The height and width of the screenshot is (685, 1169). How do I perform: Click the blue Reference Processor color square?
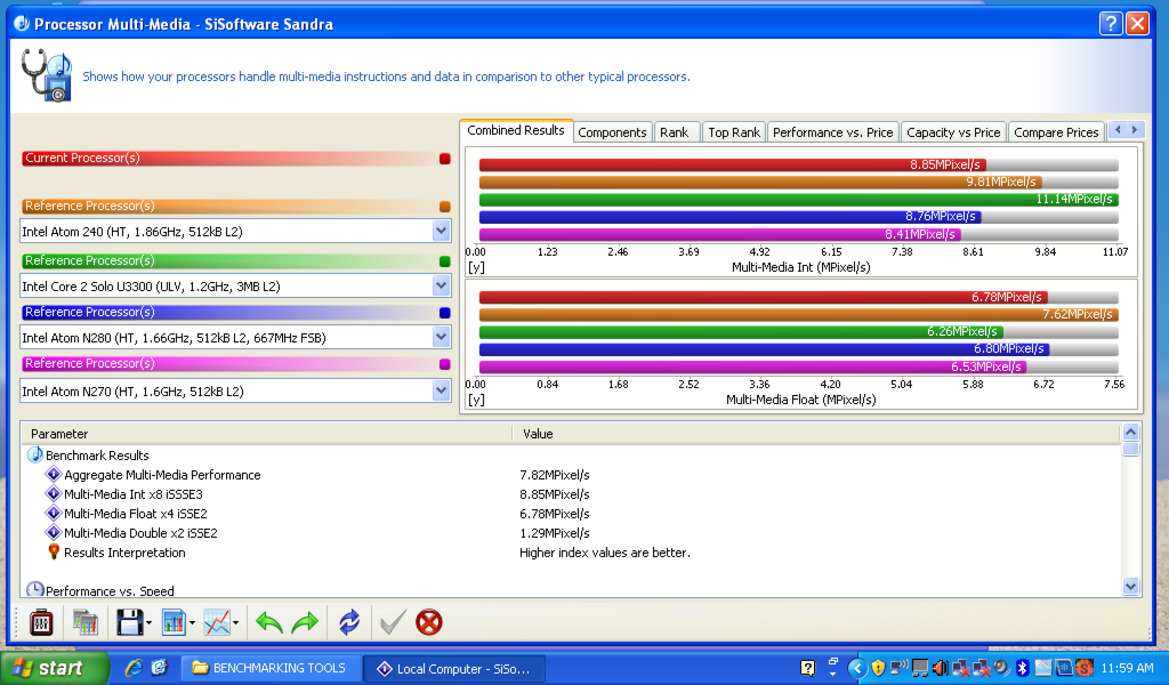[445, 312]
